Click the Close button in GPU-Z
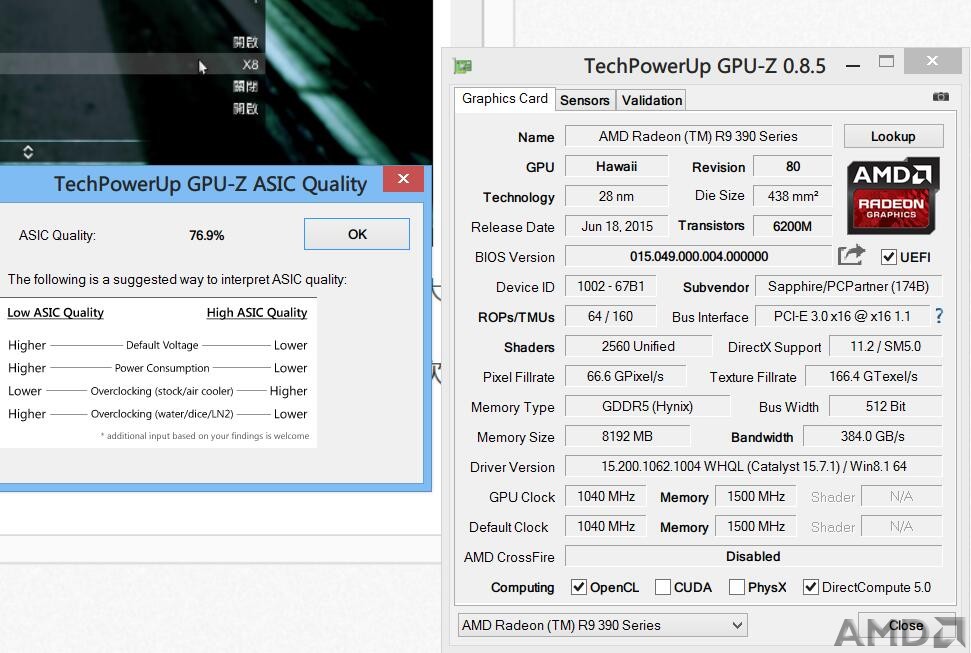 point(905,626)
